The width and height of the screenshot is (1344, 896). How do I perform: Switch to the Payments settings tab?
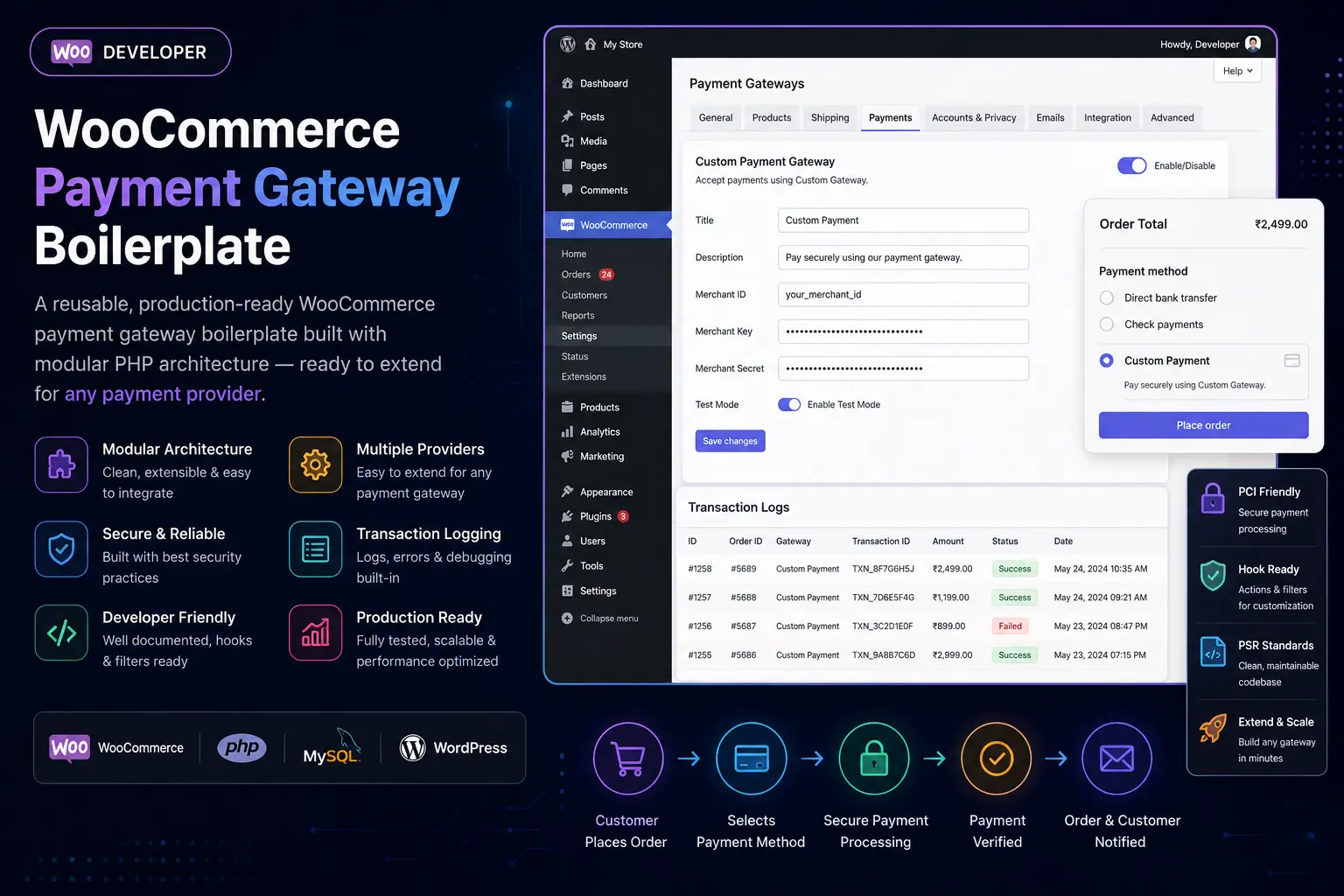890,118
